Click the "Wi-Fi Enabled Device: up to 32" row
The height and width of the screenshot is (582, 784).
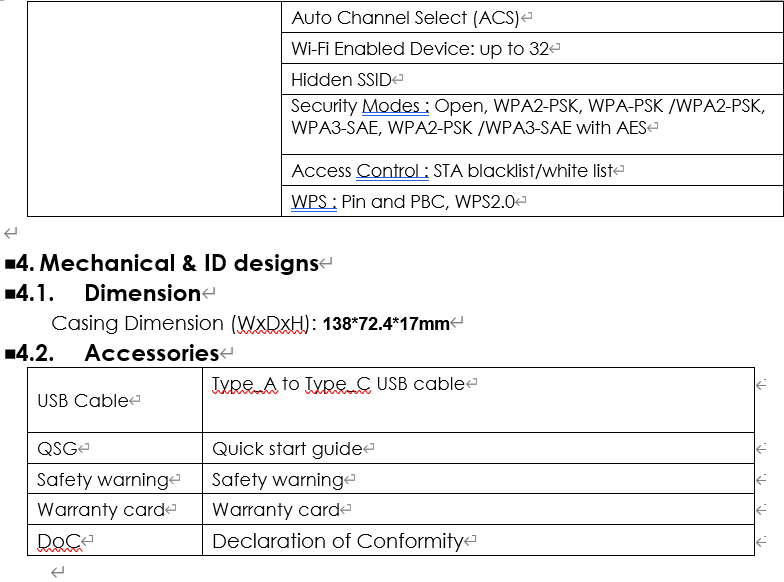[420, 49]
